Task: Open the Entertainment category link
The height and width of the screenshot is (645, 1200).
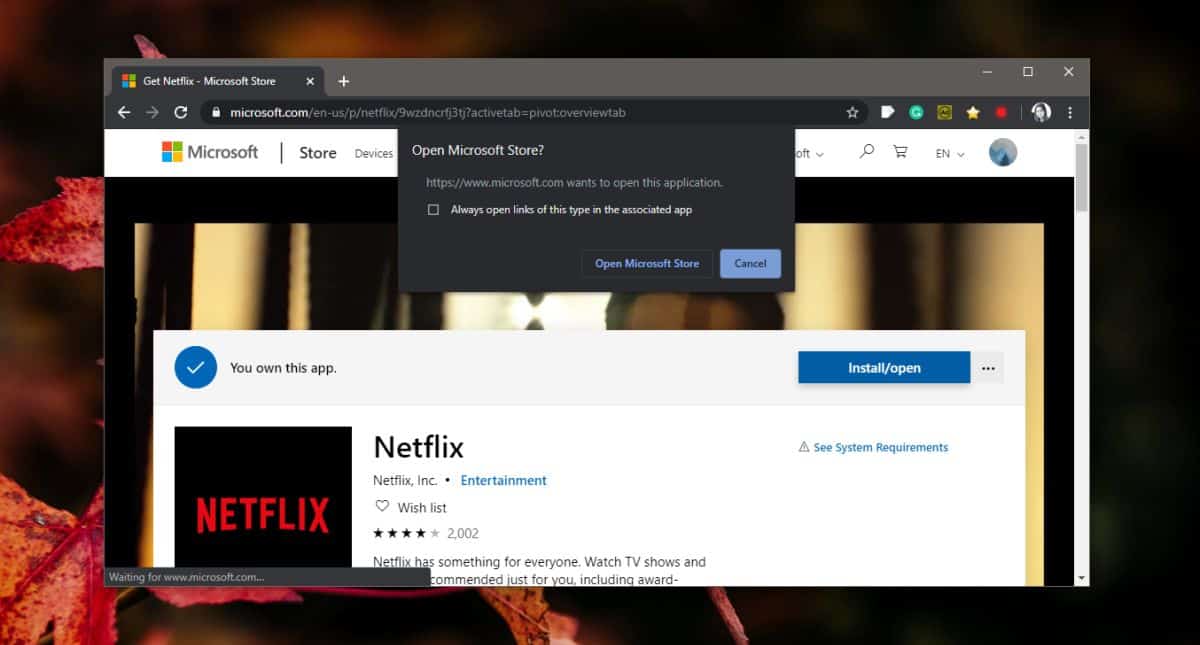Action: [504, 480]
